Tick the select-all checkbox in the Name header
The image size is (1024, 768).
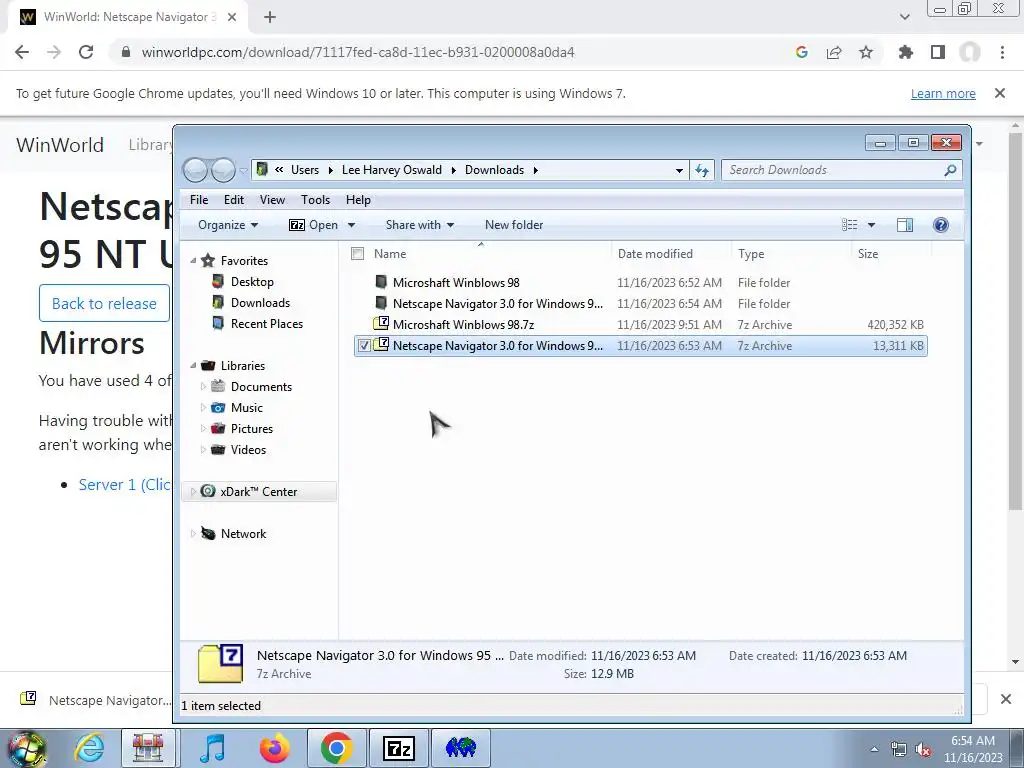pyautogui.click(x=357, y=254)
